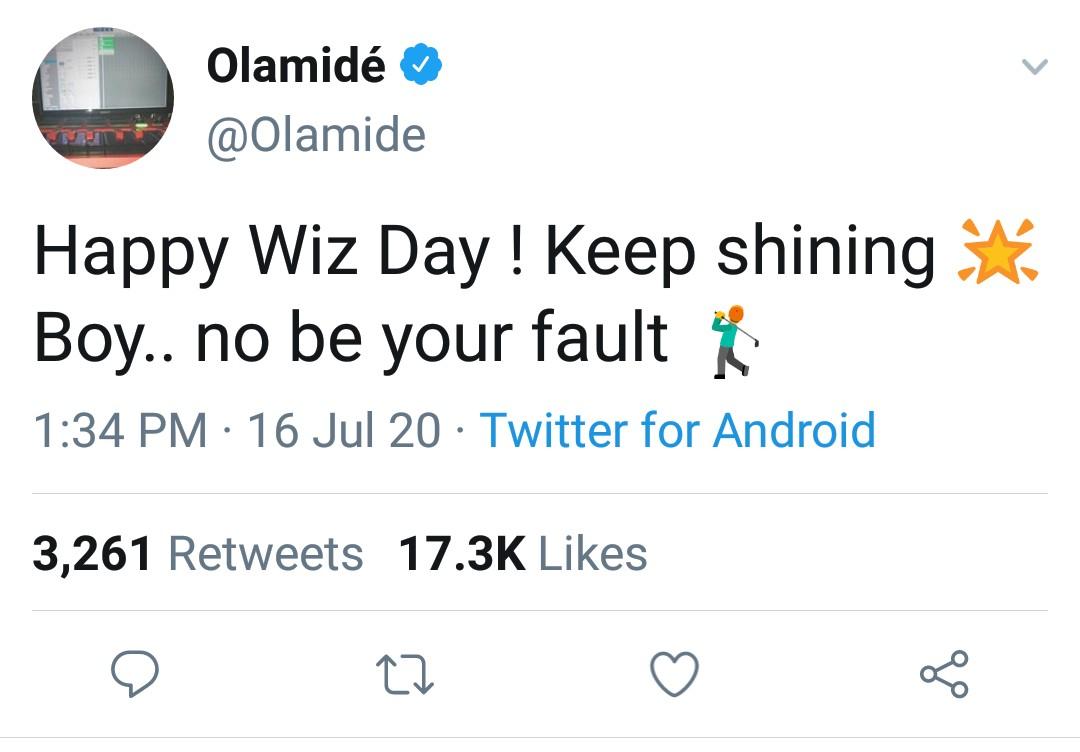The image size is (1080, 752).
Task: Open the tweet options chevron menu
Action: [1034, 67]
